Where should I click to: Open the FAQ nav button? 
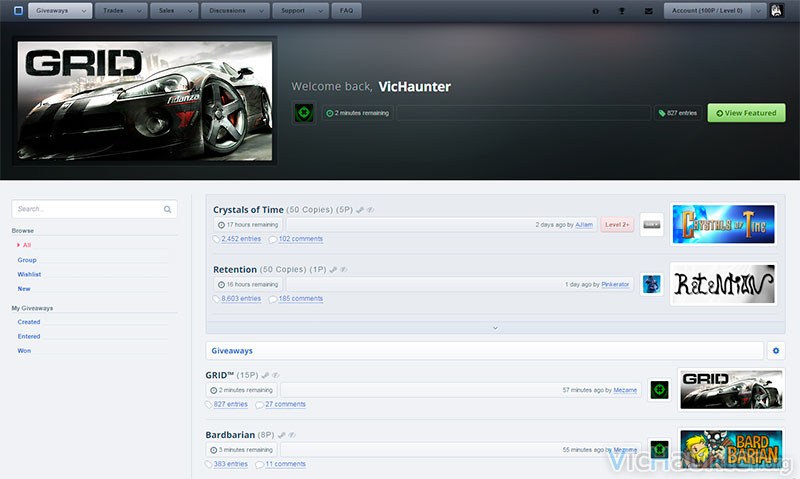346,11
